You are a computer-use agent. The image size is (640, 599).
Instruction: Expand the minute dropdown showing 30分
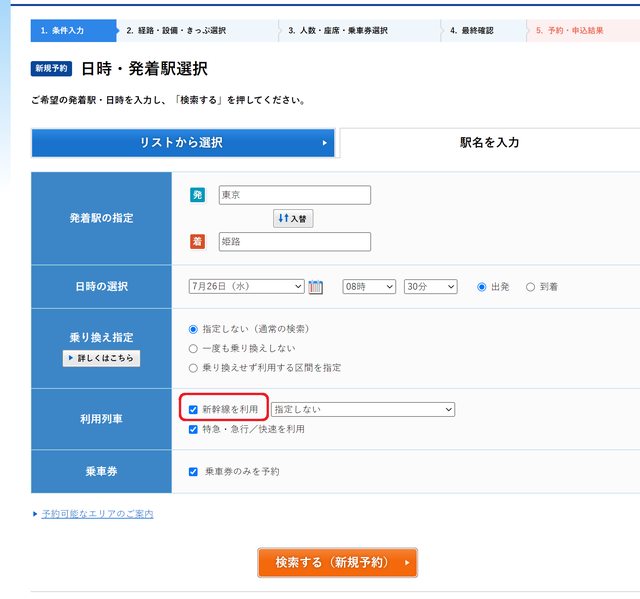430,287
